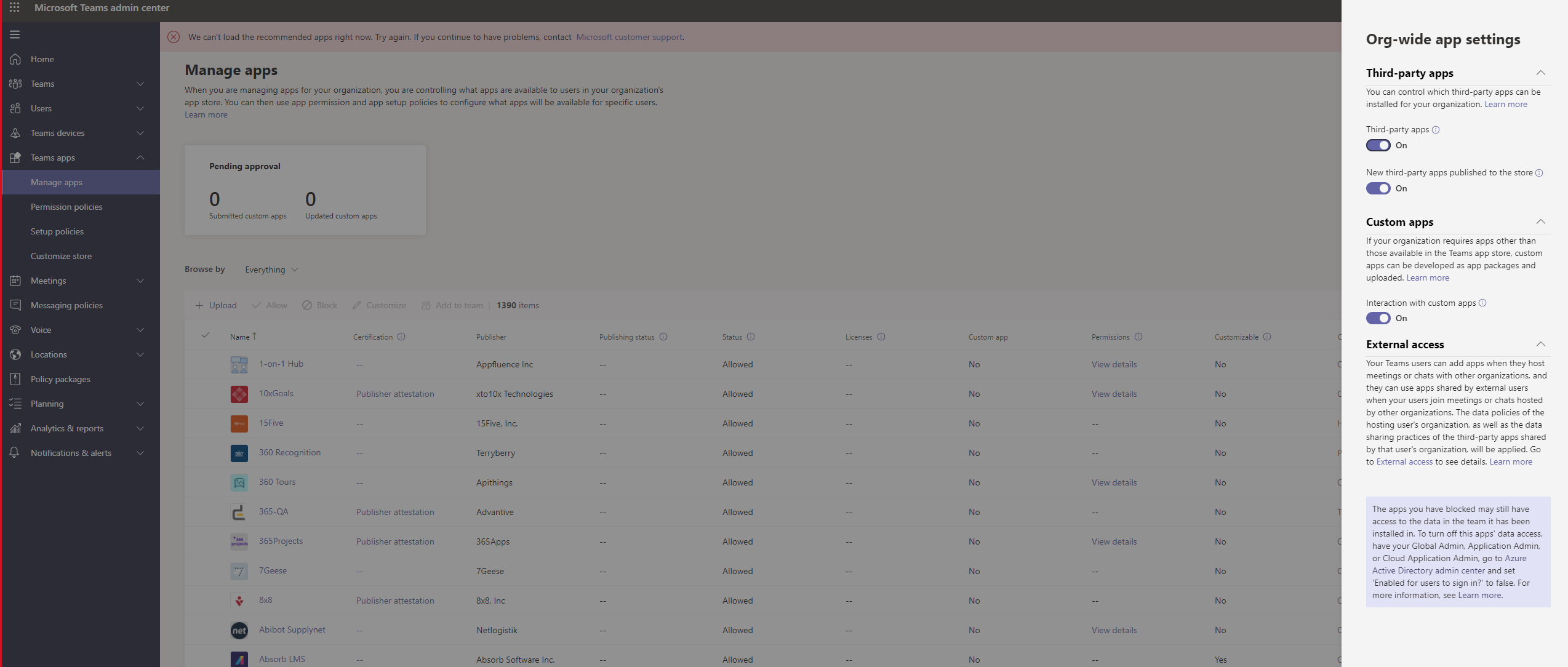Click the Meetings calendar icon
This screenshot has height=667, width=1568.
tap(15, 281)
